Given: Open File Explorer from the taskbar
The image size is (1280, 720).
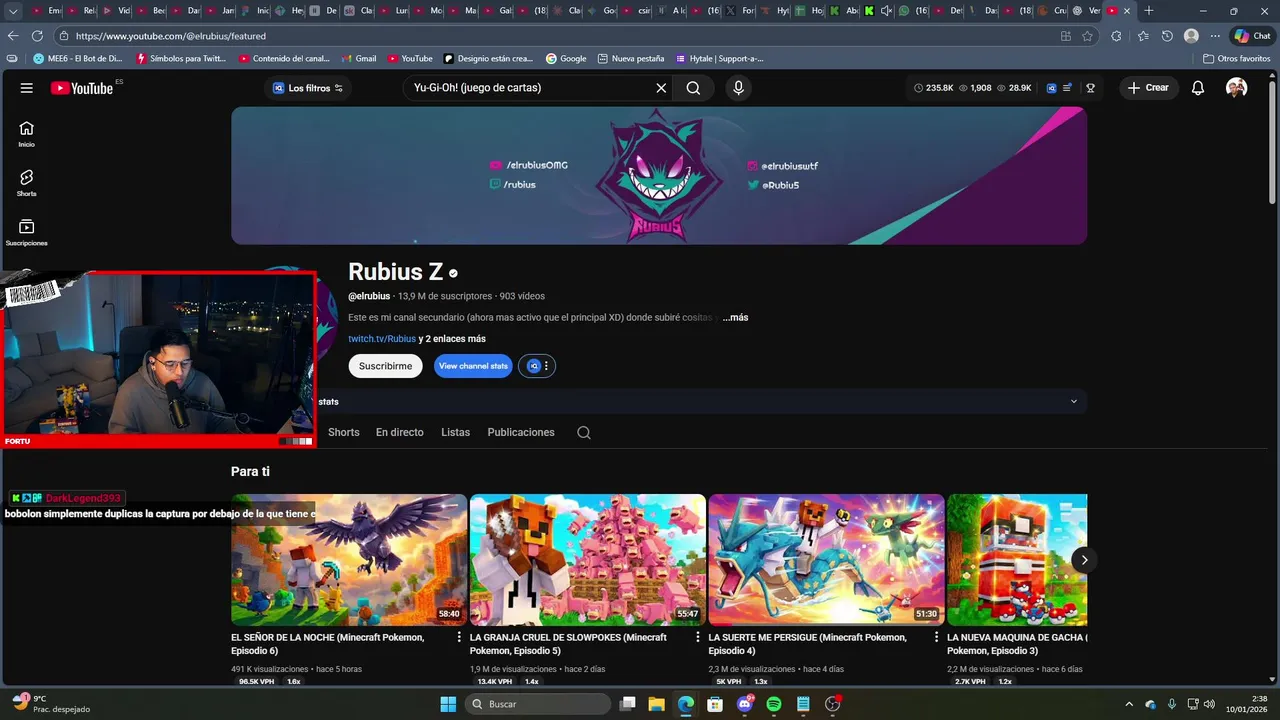Looking at the screenshot, I should pos(656,704).
